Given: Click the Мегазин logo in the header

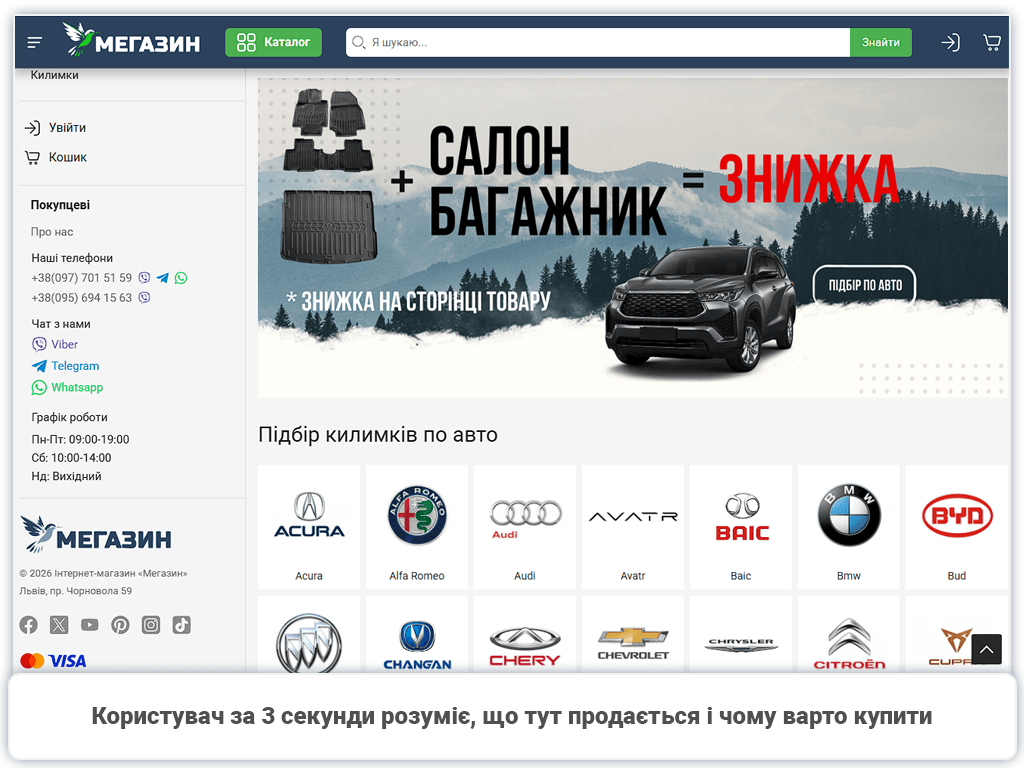Looking at the screenshot, I should point(131,40).
